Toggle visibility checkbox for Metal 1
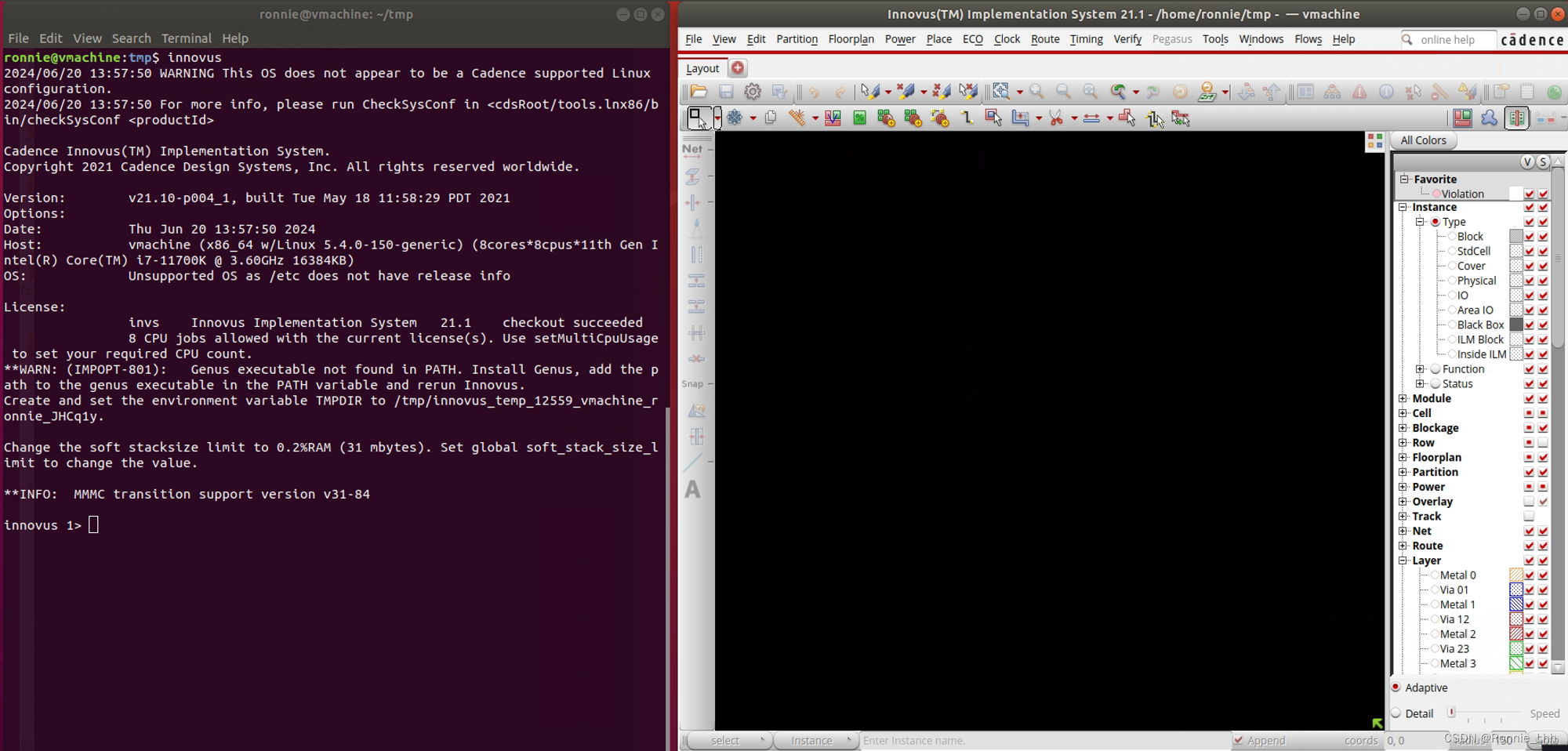This screenshot has height=751, width=1568. pyautogui.click(x=1529, y=605)
